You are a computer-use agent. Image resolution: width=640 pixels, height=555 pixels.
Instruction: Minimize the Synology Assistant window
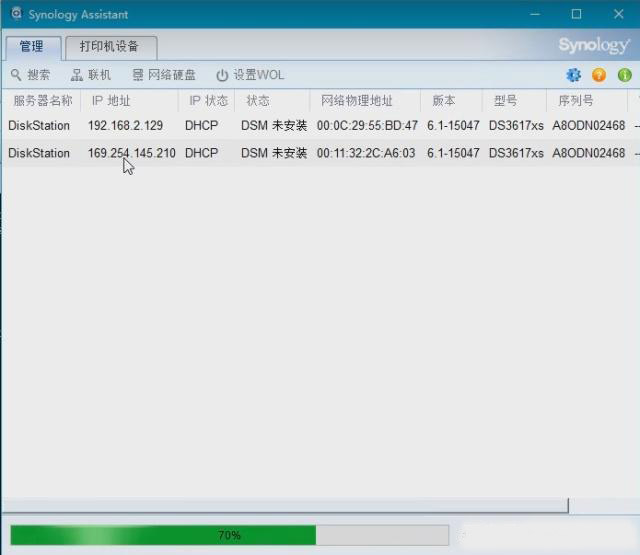[x=535, y=14]
